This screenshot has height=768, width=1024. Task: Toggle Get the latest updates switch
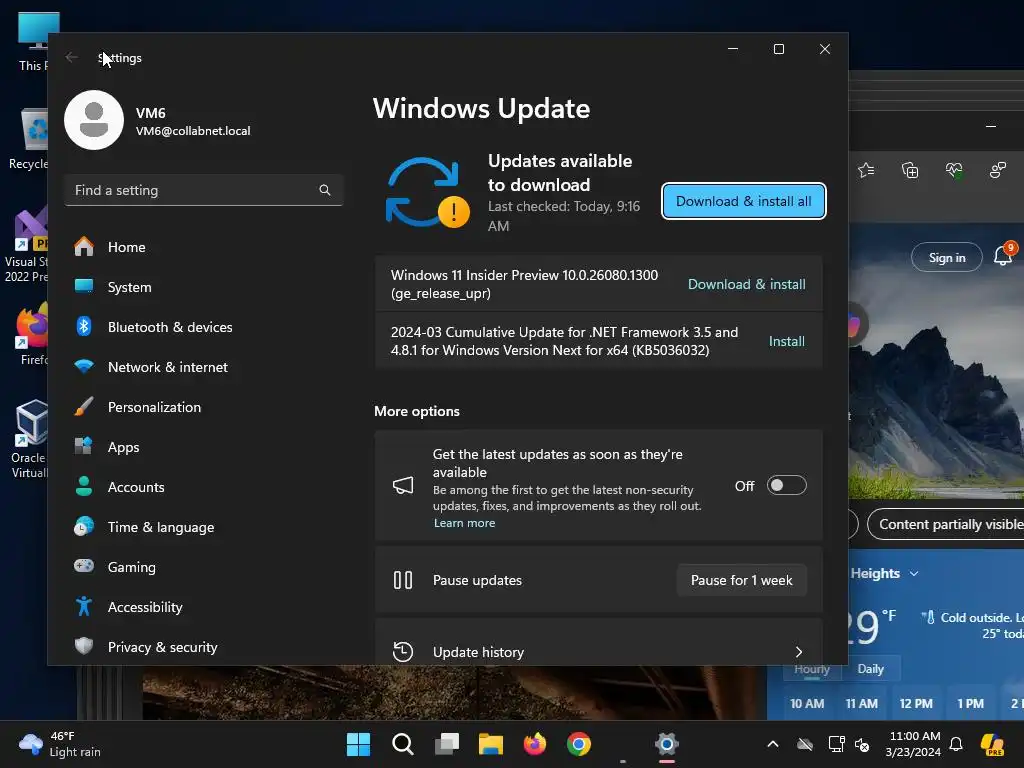coord(786,485)
